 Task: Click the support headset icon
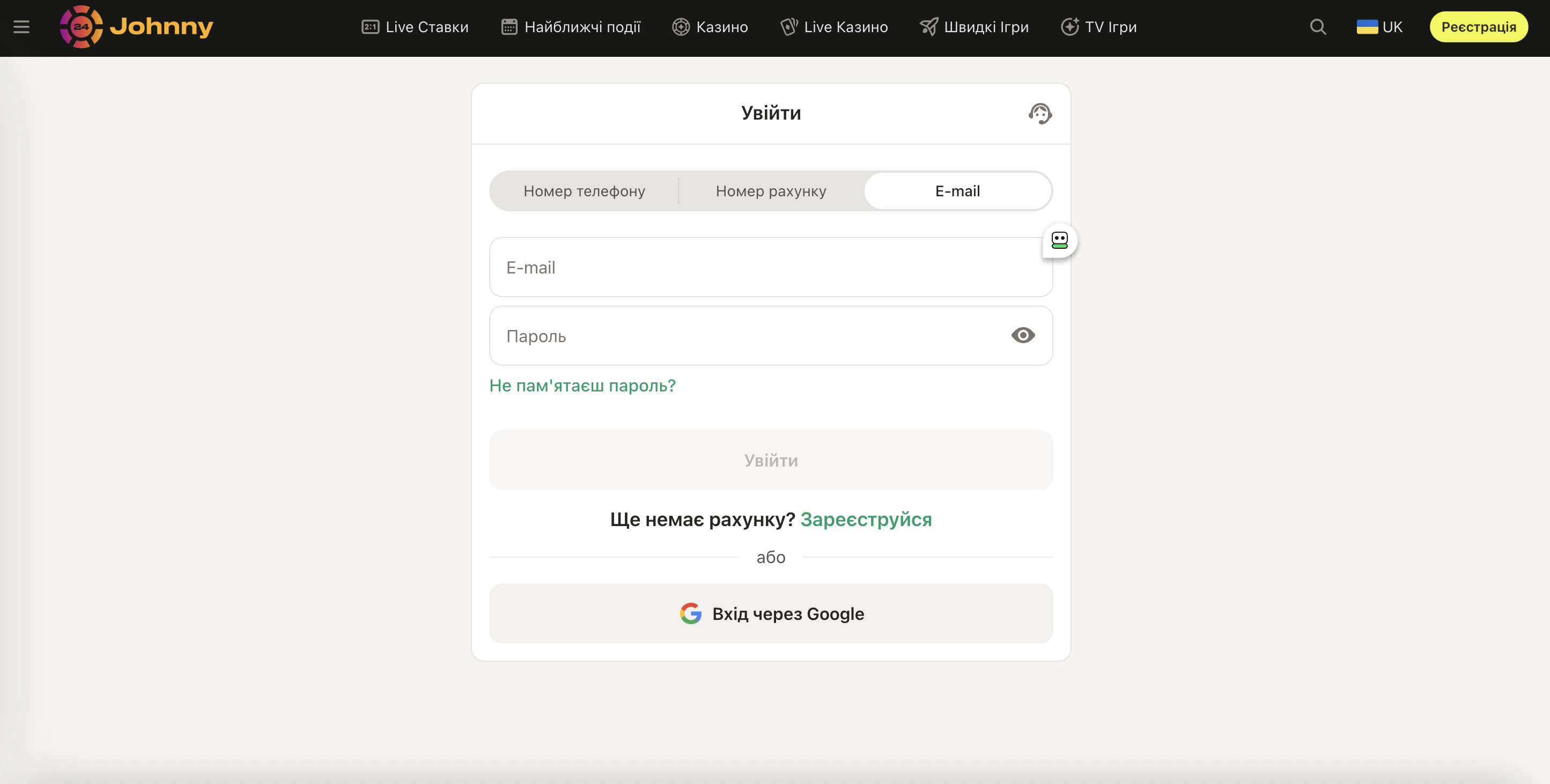(1040, 113)
